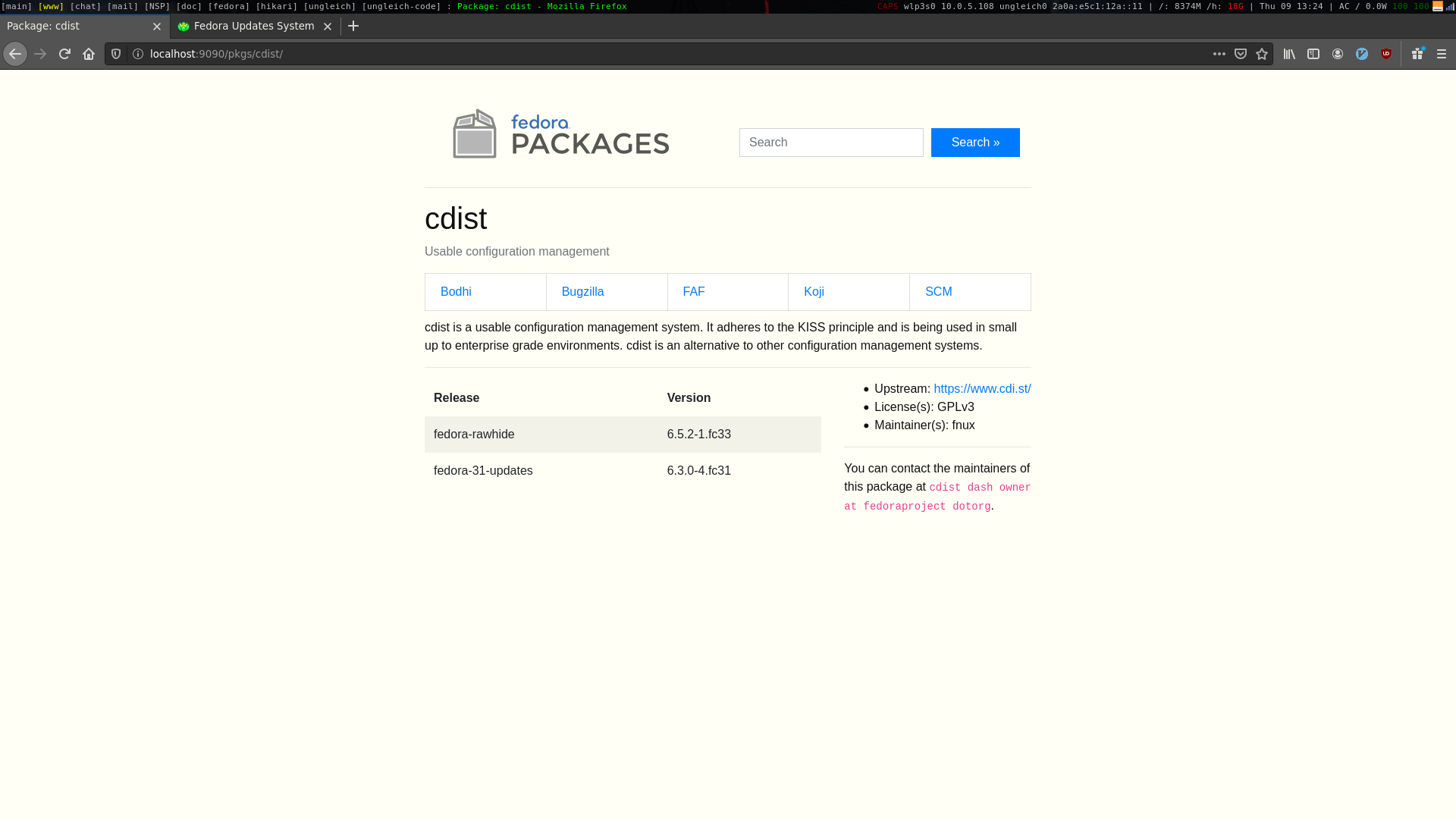
Task: Click network signal tray icon
Action: click(x=1450, y=6)
